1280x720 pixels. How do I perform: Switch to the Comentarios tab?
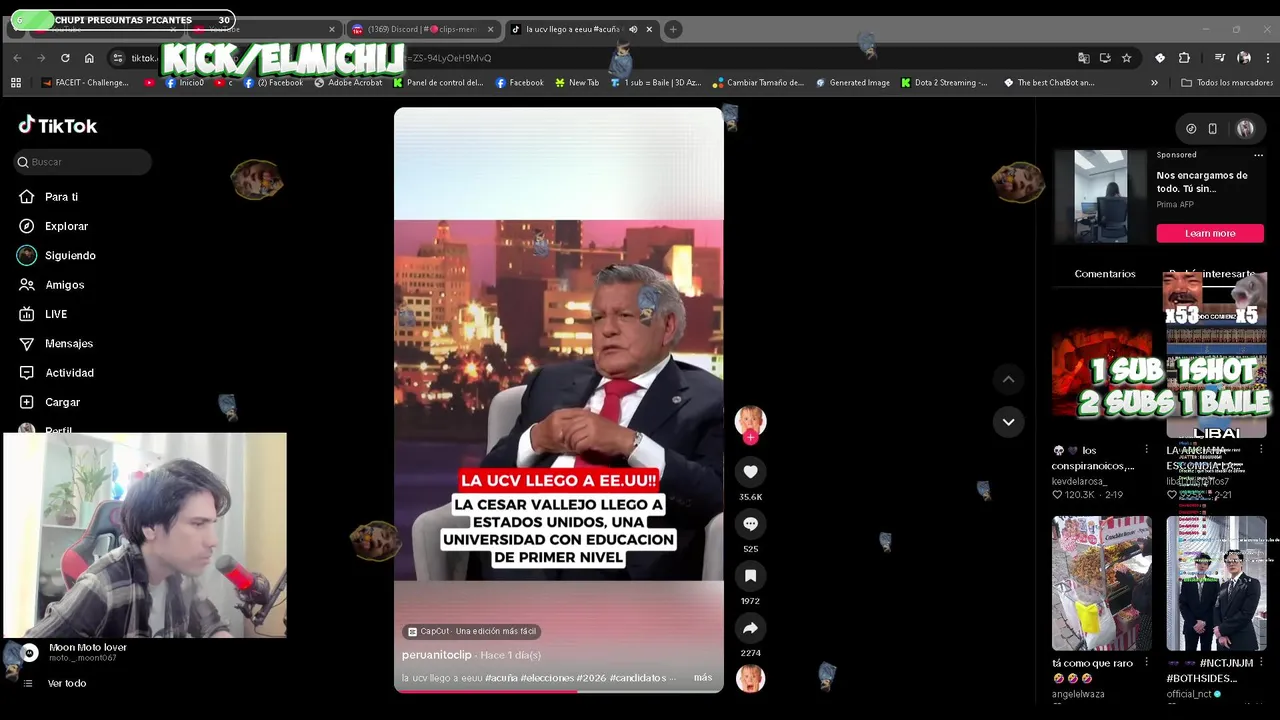tap(1105, 274)
